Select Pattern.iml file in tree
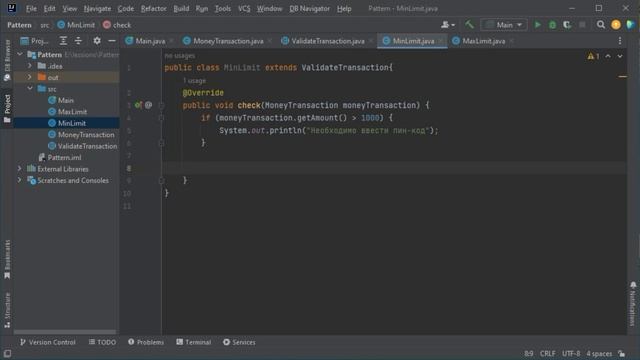This screenshot has height=360, width=640. pos(64,157)
